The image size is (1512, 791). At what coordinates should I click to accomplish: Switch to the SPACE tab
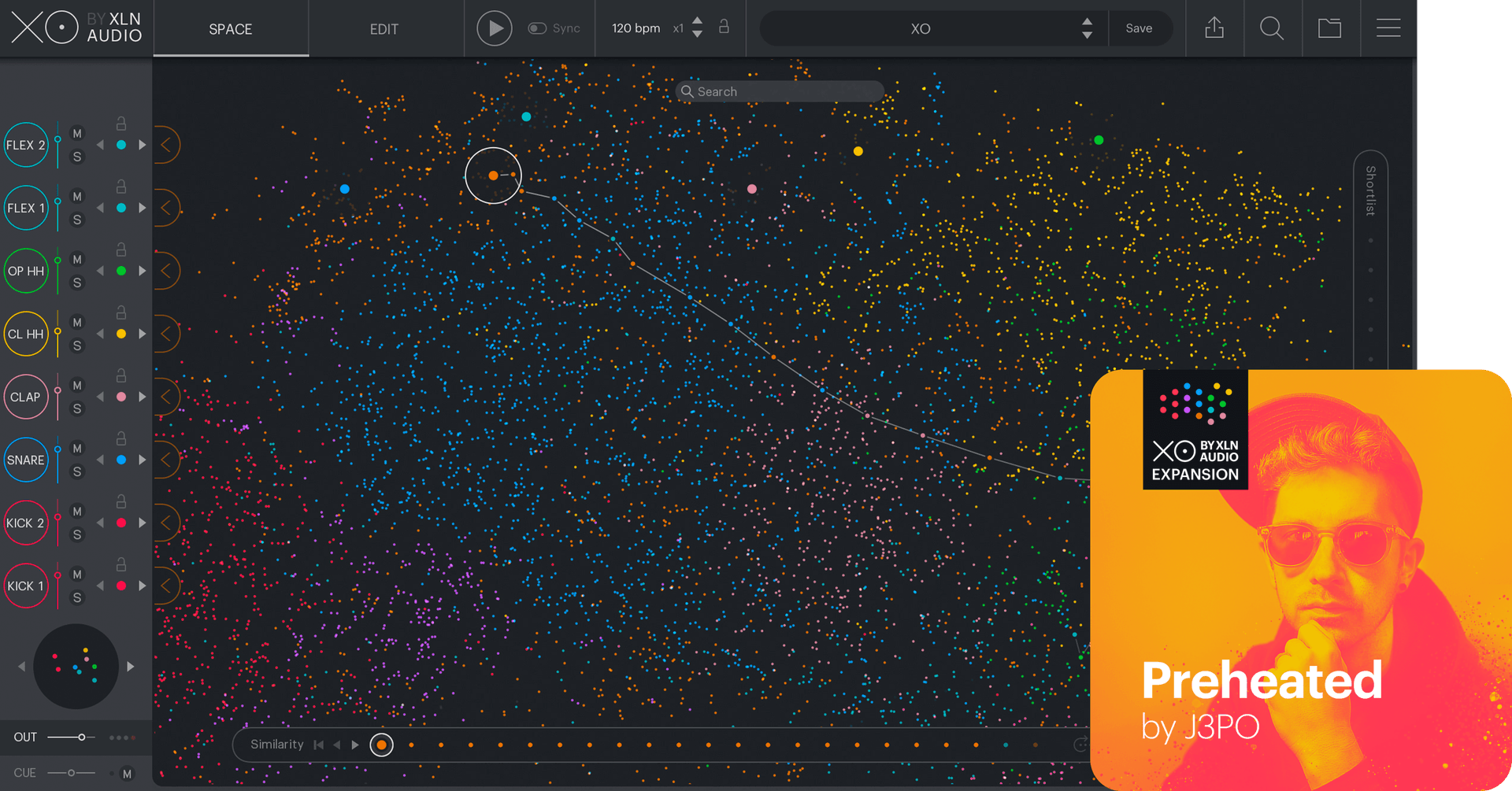[x=231, y=29]
